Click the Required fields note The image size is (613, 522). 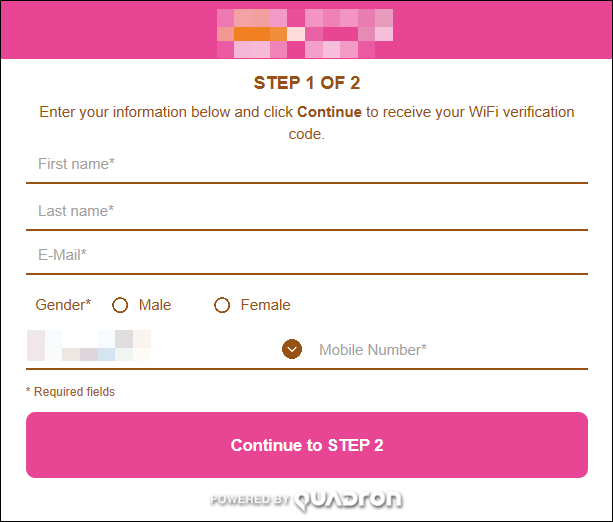(70, 392)
